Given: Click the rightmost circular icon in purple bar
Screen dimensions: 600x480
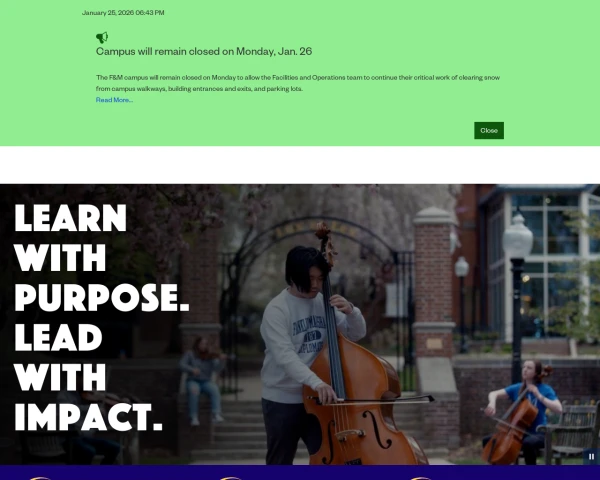Looking at the screenshot, I should (421, 478).
